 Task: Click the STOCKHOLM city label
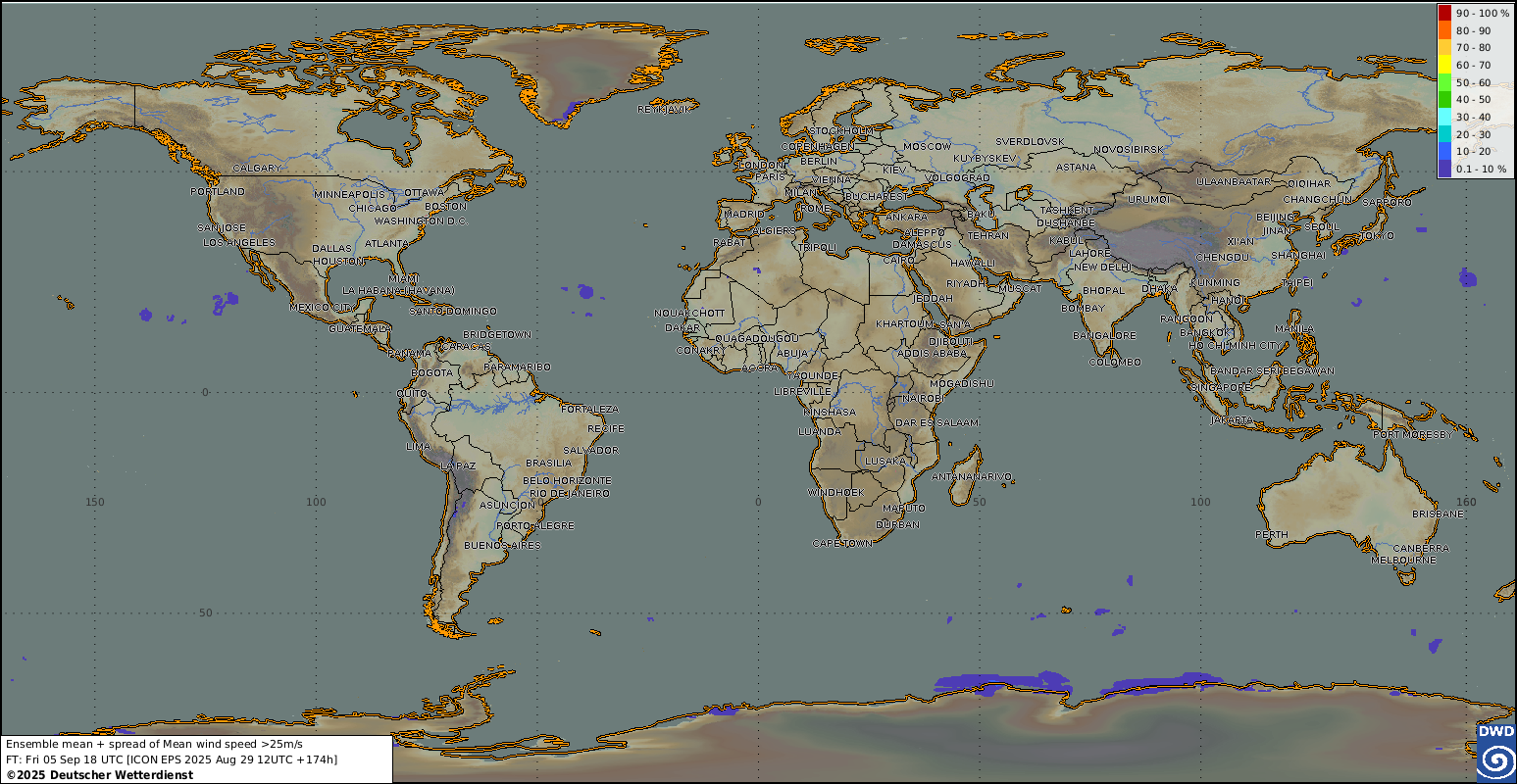click(x=840, y=130)
